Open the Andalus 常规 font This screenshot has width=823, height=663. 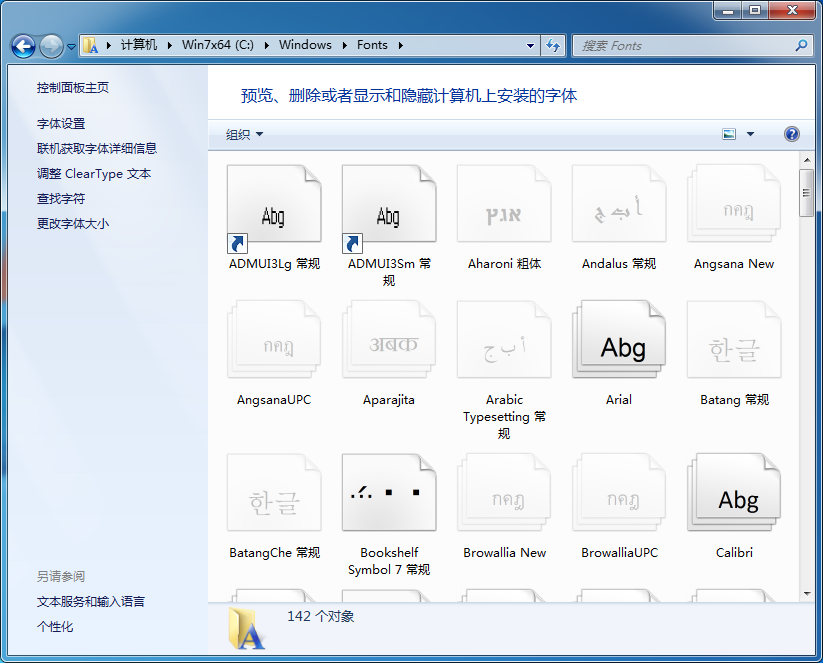pyautogui.click(x=618, y=205)
